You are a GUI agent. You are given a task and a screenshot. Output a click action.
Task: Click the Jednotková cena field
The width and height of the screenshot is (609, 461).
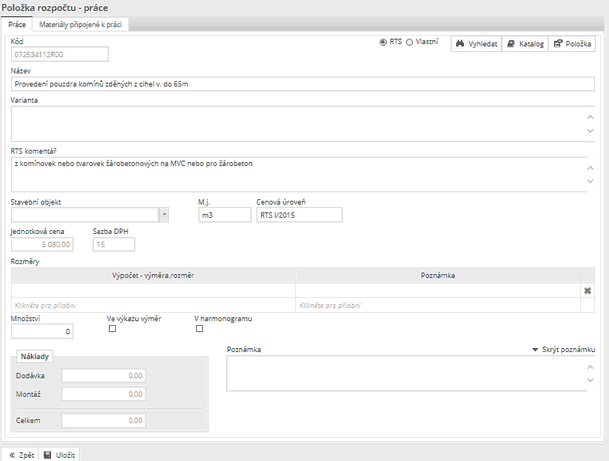[42, 244]
